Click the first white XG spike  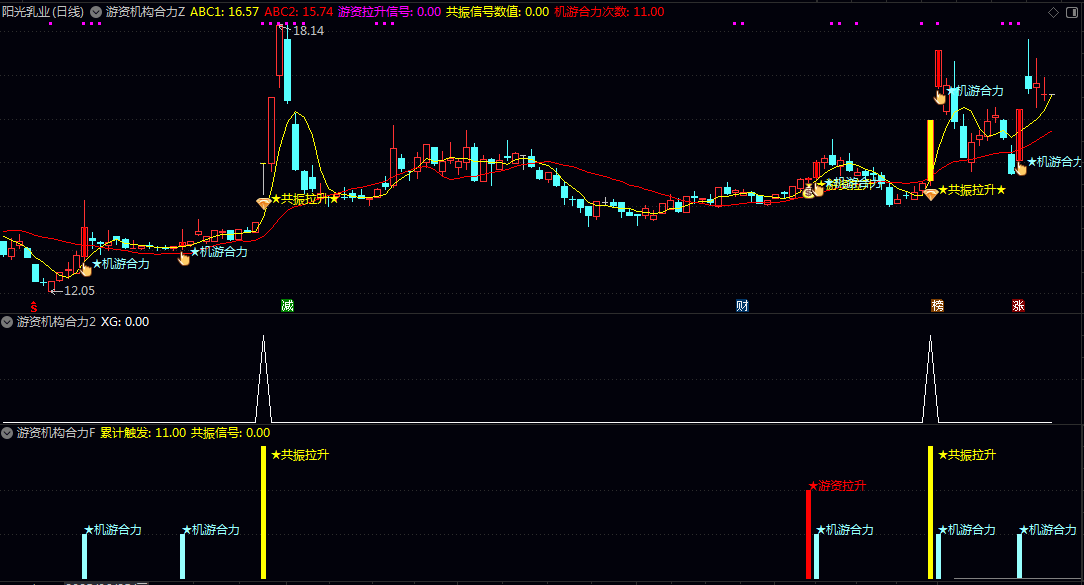263,379
